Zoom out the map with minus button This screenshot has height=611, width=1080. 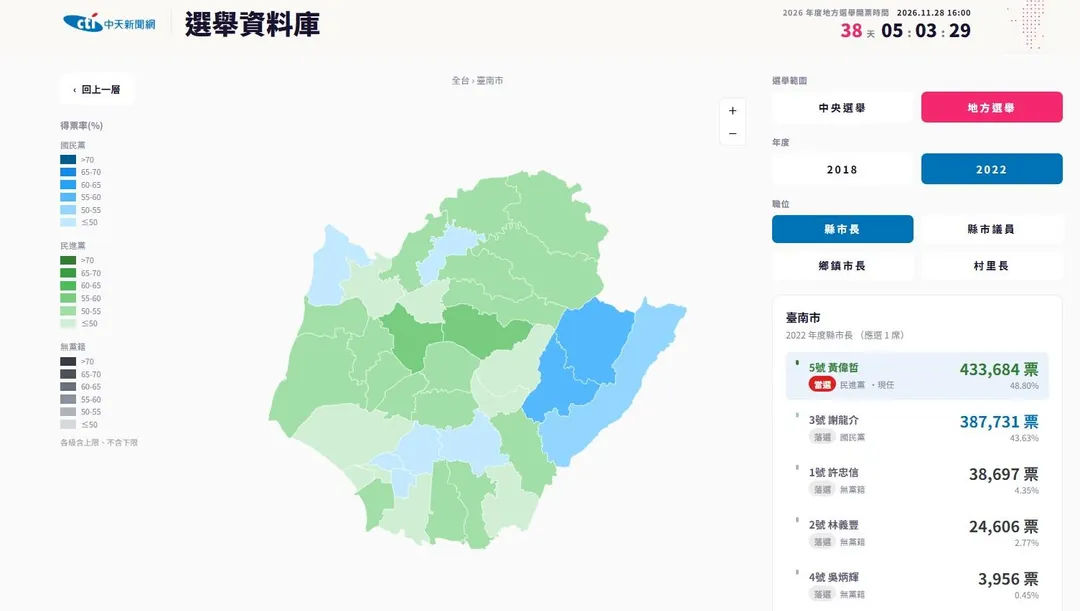(x=732, y=134)
